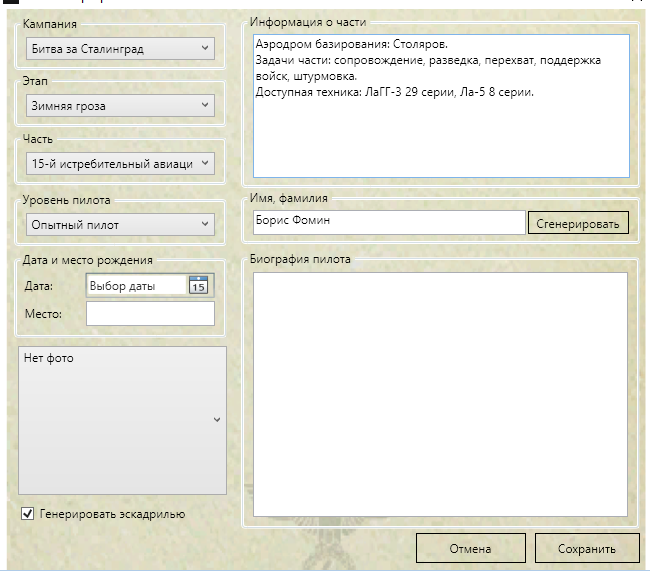Click the Доступная техника: ЛаГГ-3 line
This screenshot has height=571, width=650.
[394, 92]
